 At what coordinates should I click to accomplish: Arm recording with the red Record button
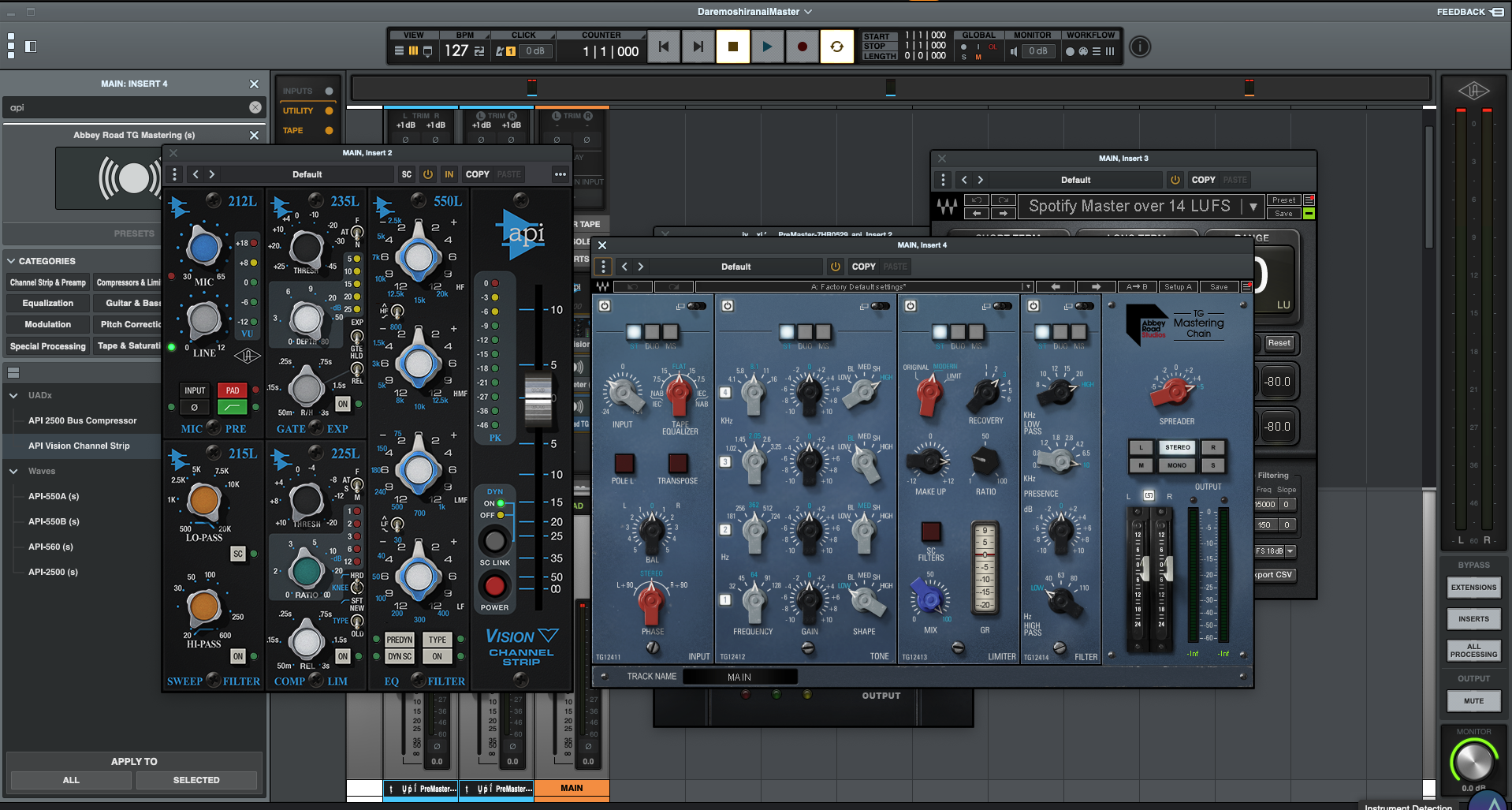coord(802,47)
